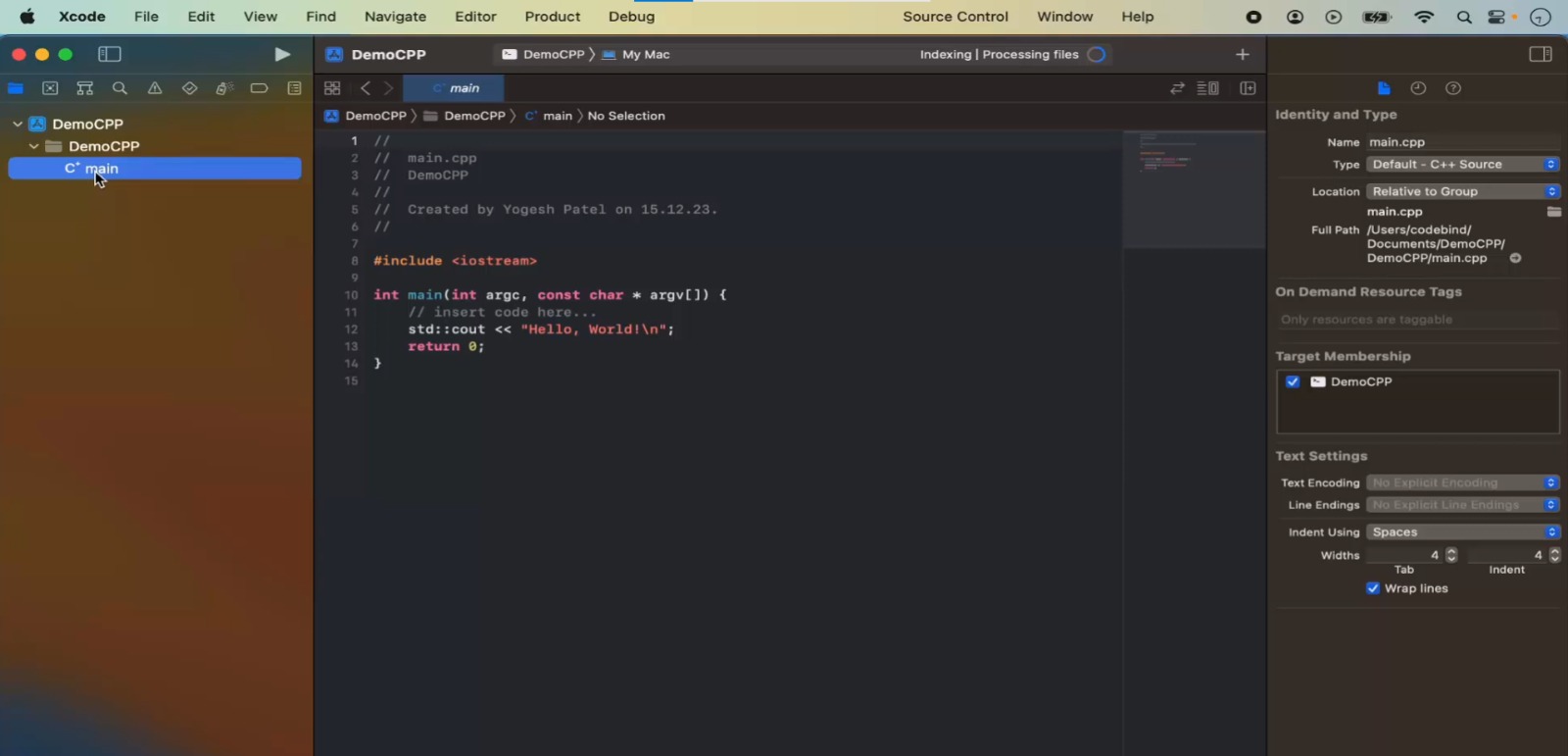Click the code review arrows icon

pyautogui.click(x=1177, y=88)
